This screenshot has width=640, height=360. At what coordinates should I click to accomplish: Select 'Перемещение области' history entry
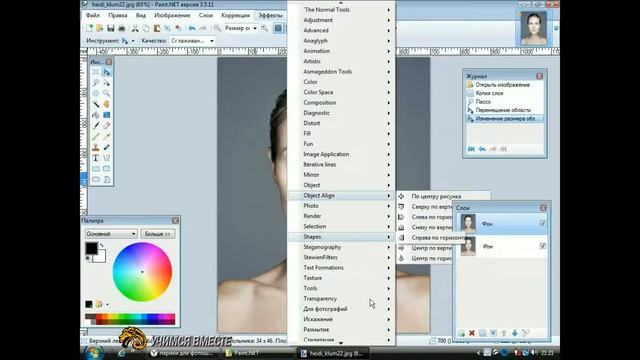pyautogui.click(x=504, y=110)
